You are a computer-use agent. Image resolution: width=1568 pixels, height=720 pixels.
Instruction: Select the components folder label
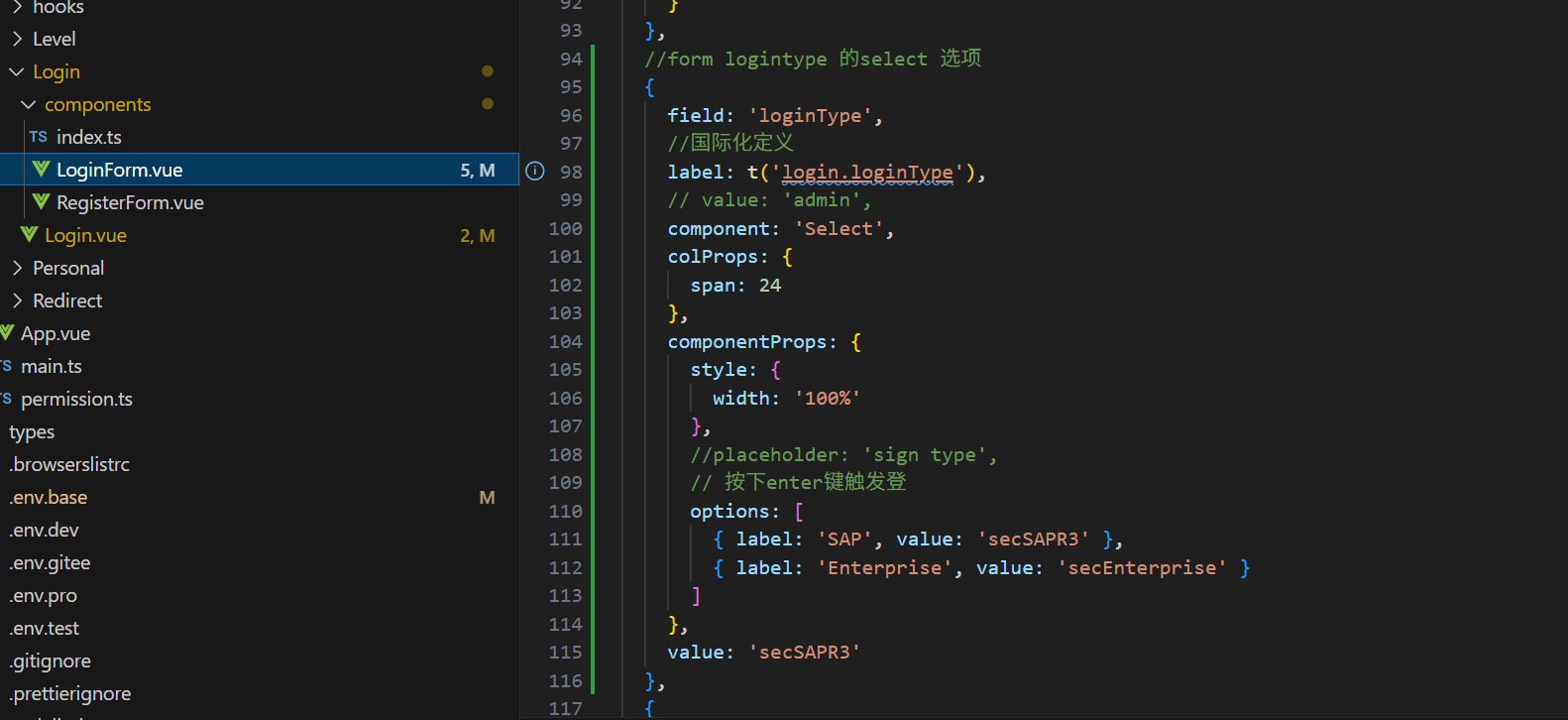tap(98, 104)
